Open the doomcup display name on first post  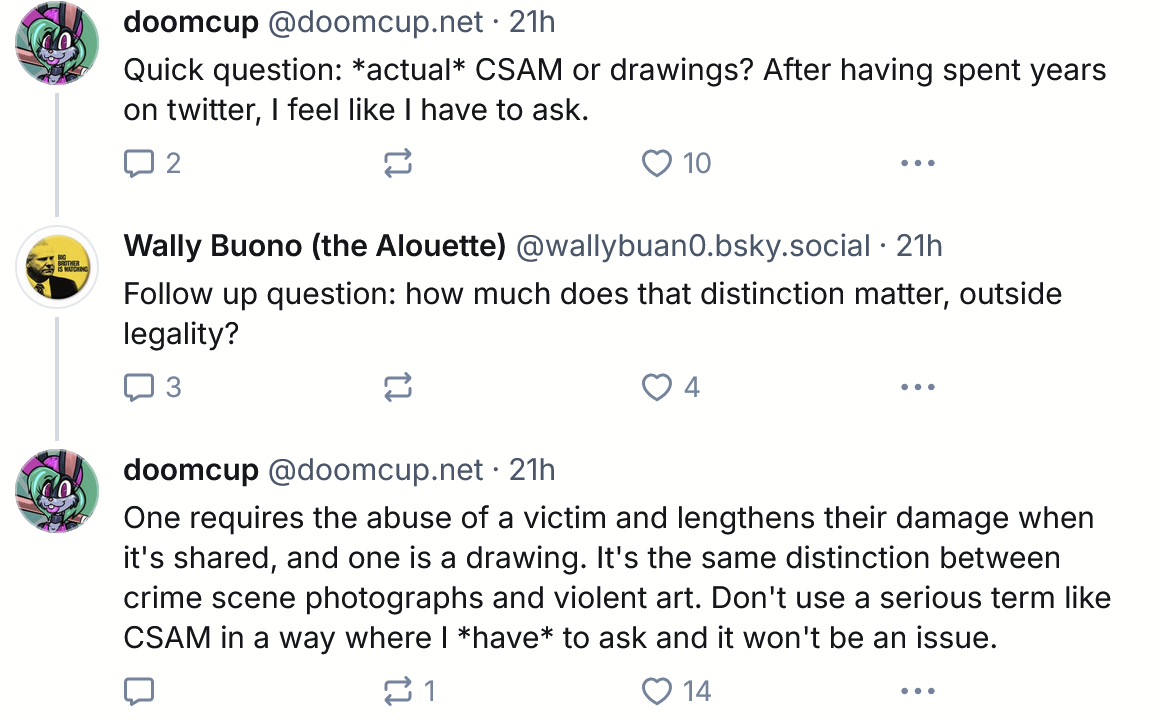click(190, 20)
